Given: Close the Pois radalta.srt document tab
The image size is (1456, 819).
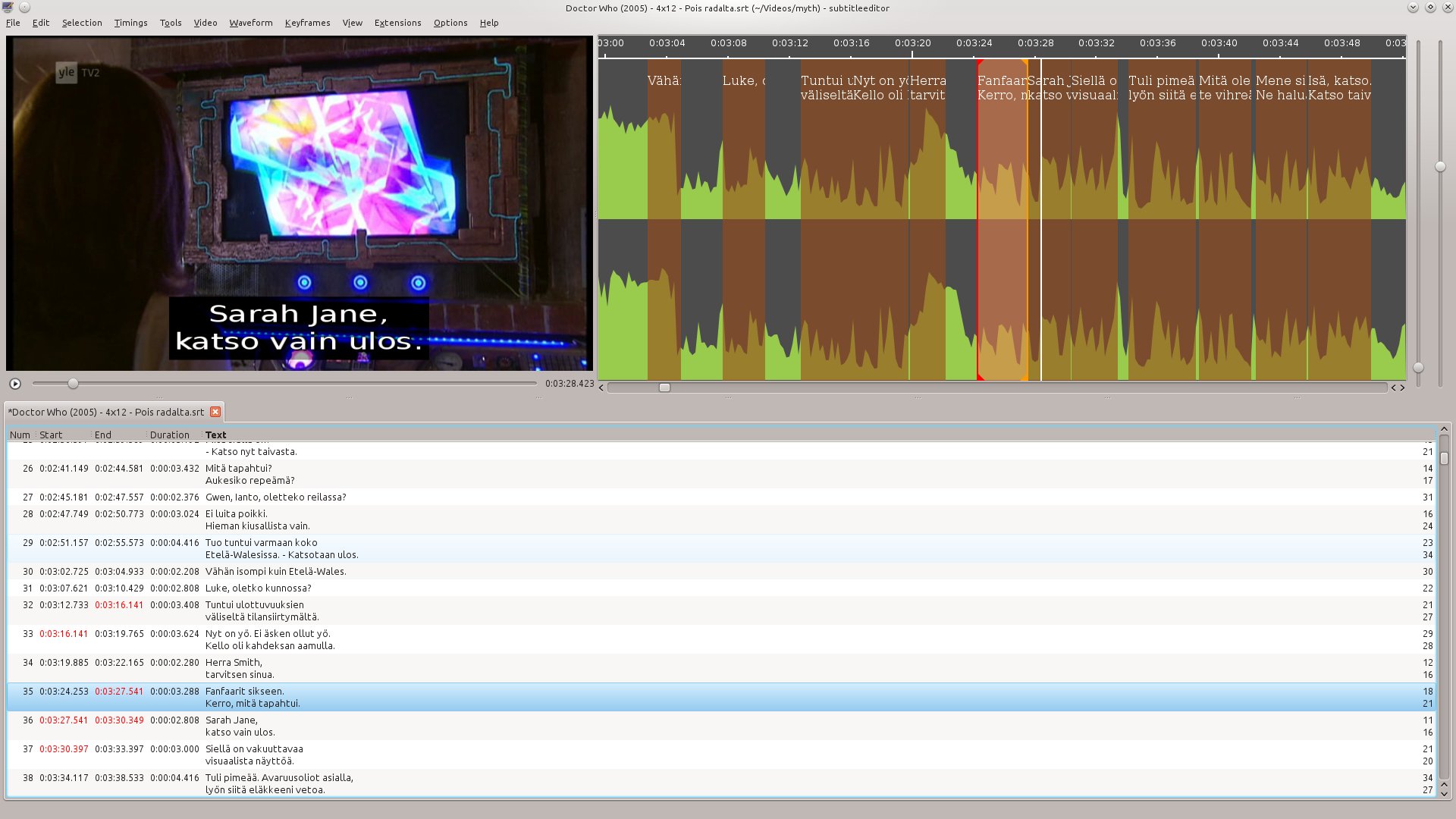Looking at the screenshot, I should (215, 412).
